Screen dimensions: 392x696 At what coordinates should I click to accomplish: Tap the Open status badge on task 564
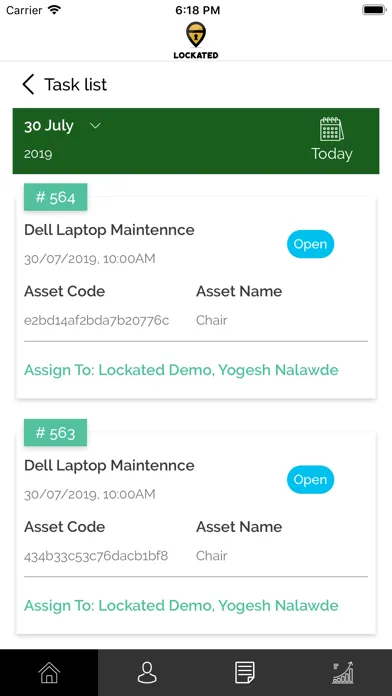pos(310,244)
